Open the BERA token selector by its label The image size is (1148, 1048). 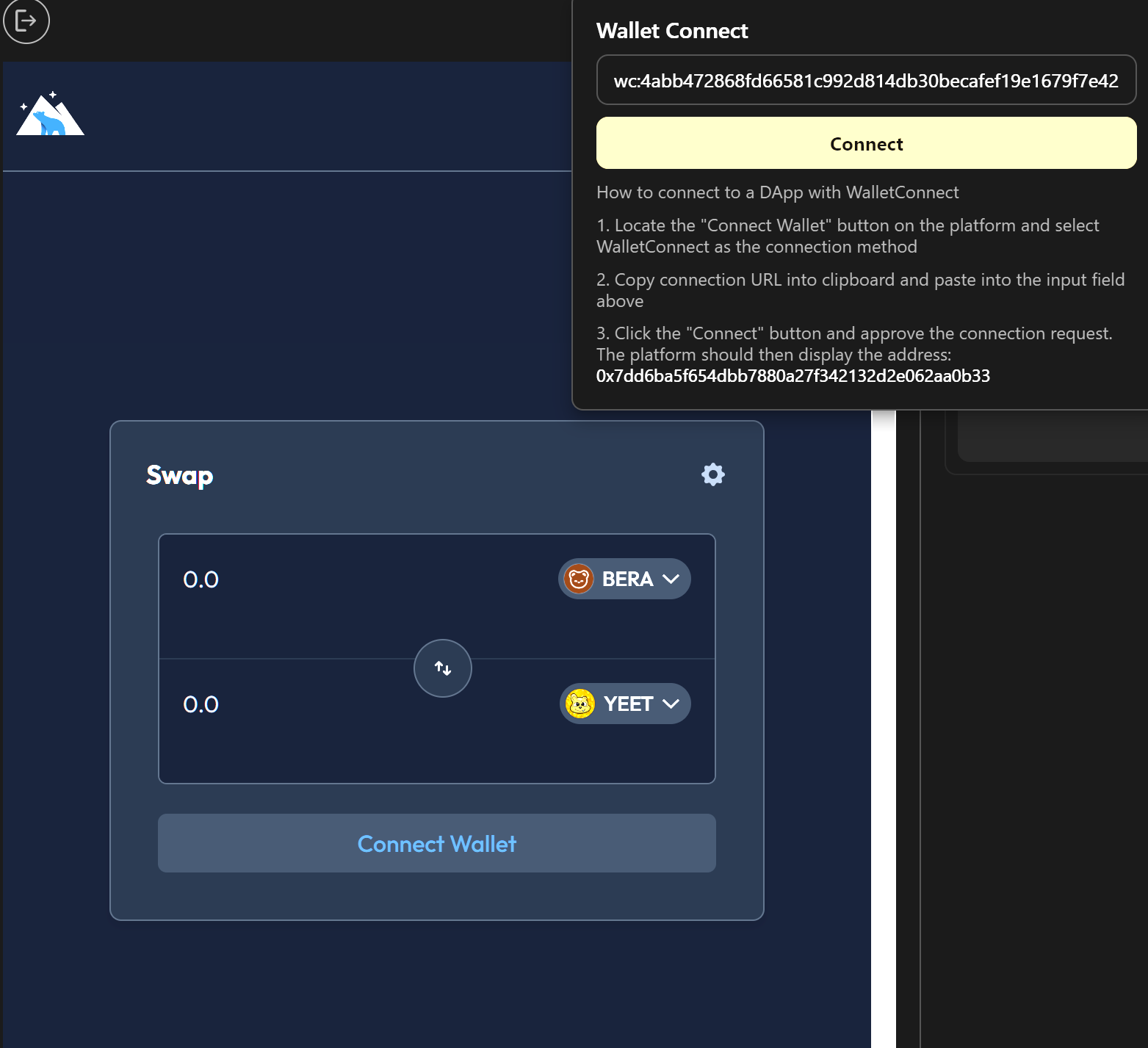(627, 579)
